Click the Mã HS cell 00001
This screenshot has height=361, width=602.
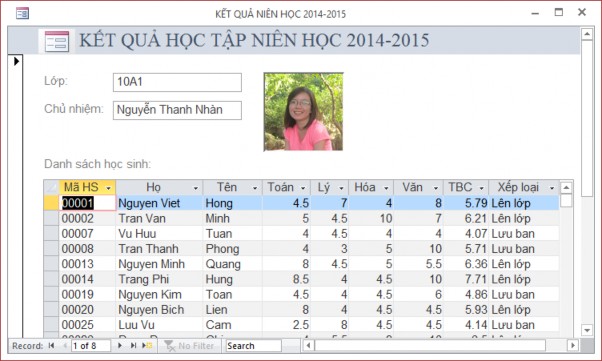(x=87, y=203)
